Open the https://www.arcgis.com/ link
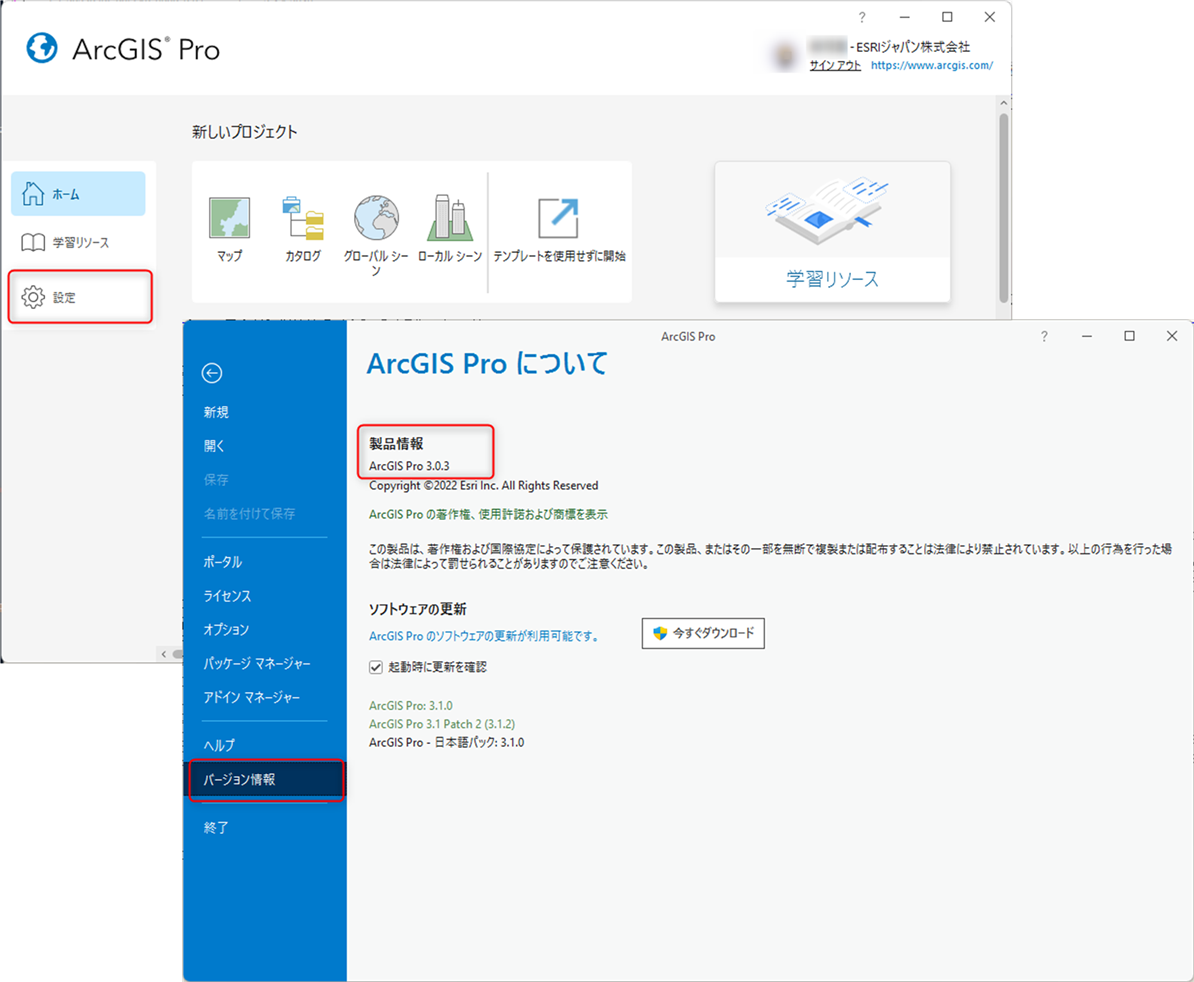 pyautogui.click(x=932, y=65)
